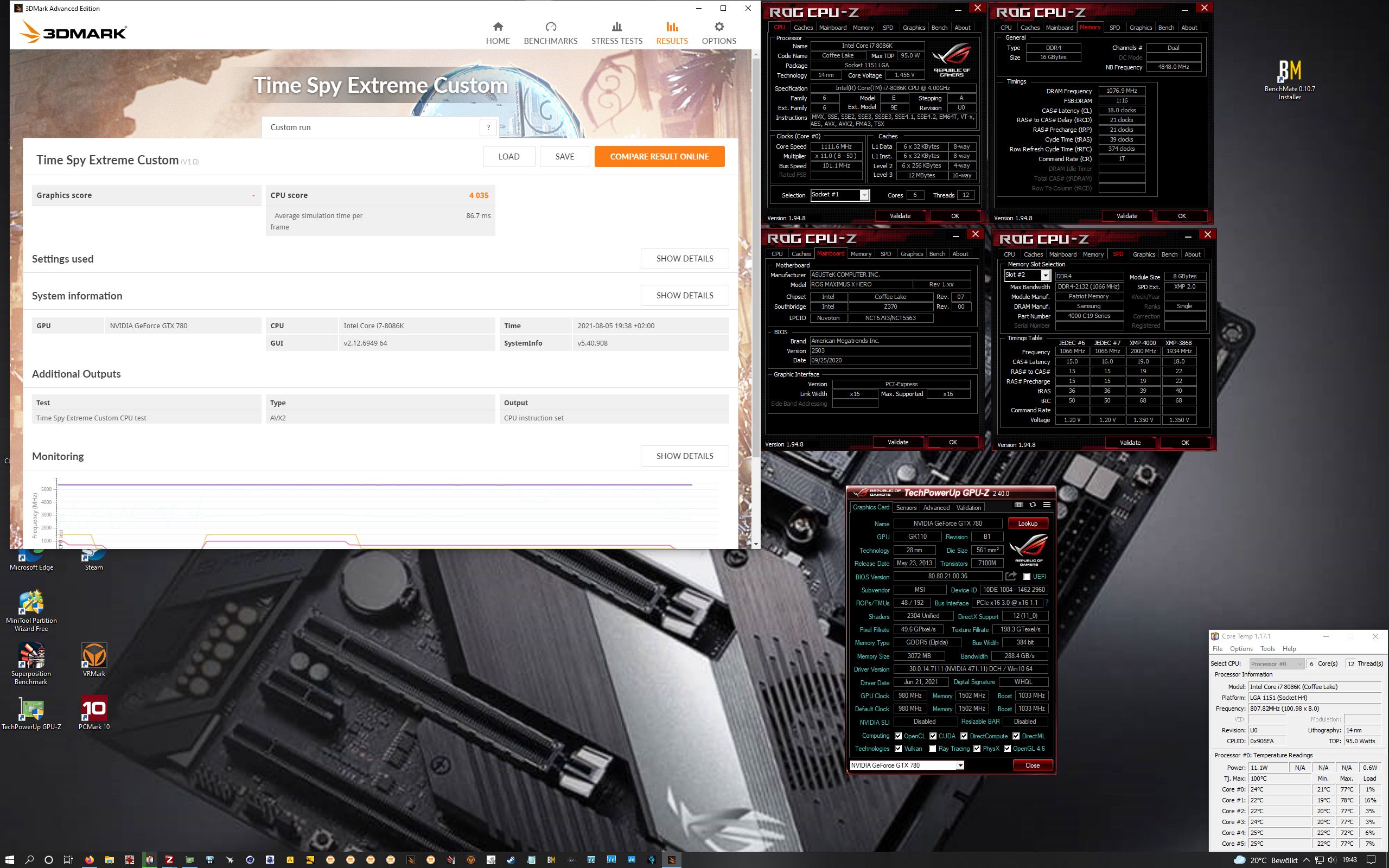Click COMPARE RESULT ONLINE button
The width and height of the screenshot is (1389, 868).
659,157
